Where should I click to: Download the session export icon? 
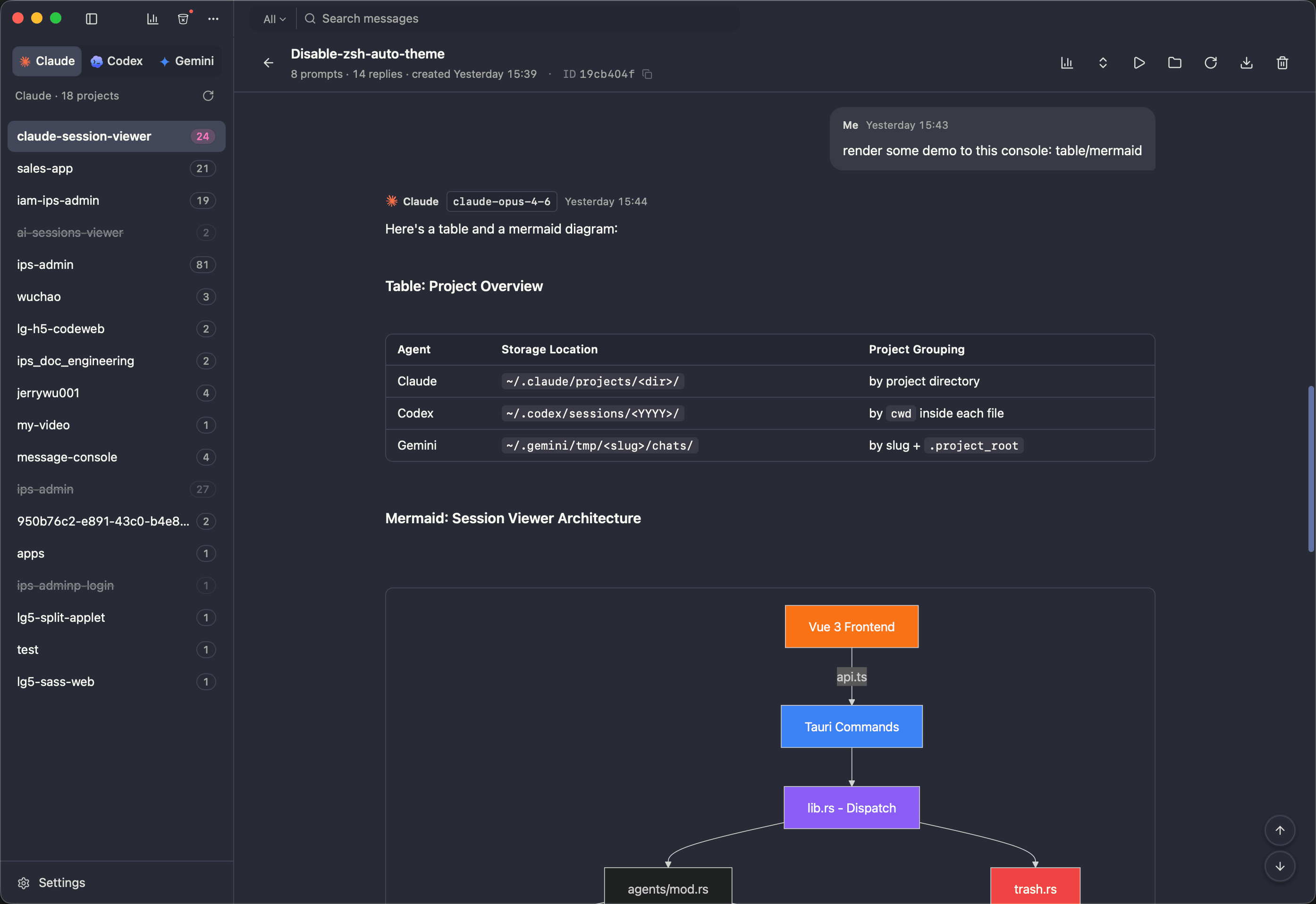click(1246, 63)
